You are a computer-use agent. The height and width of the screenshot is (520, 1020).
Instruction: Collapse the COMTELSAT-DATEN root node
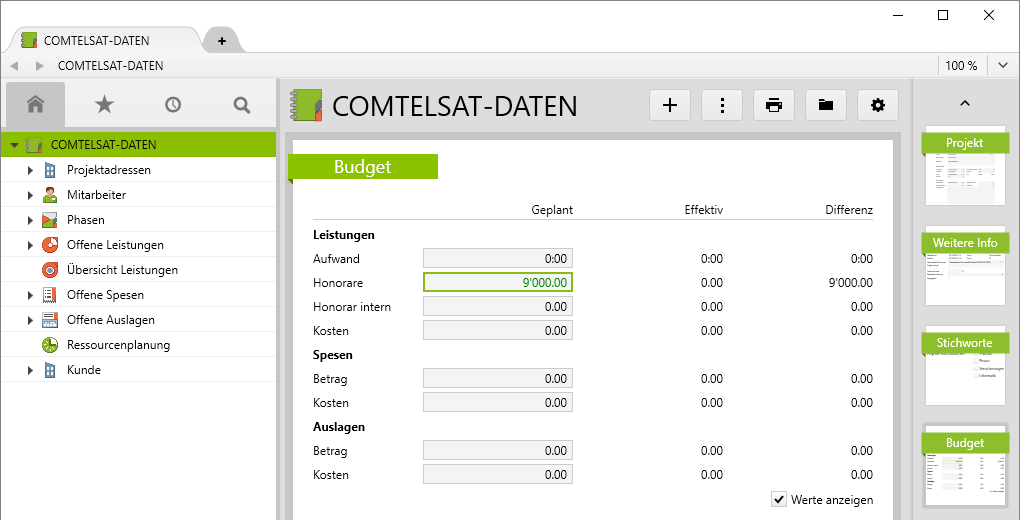[14, 145]
